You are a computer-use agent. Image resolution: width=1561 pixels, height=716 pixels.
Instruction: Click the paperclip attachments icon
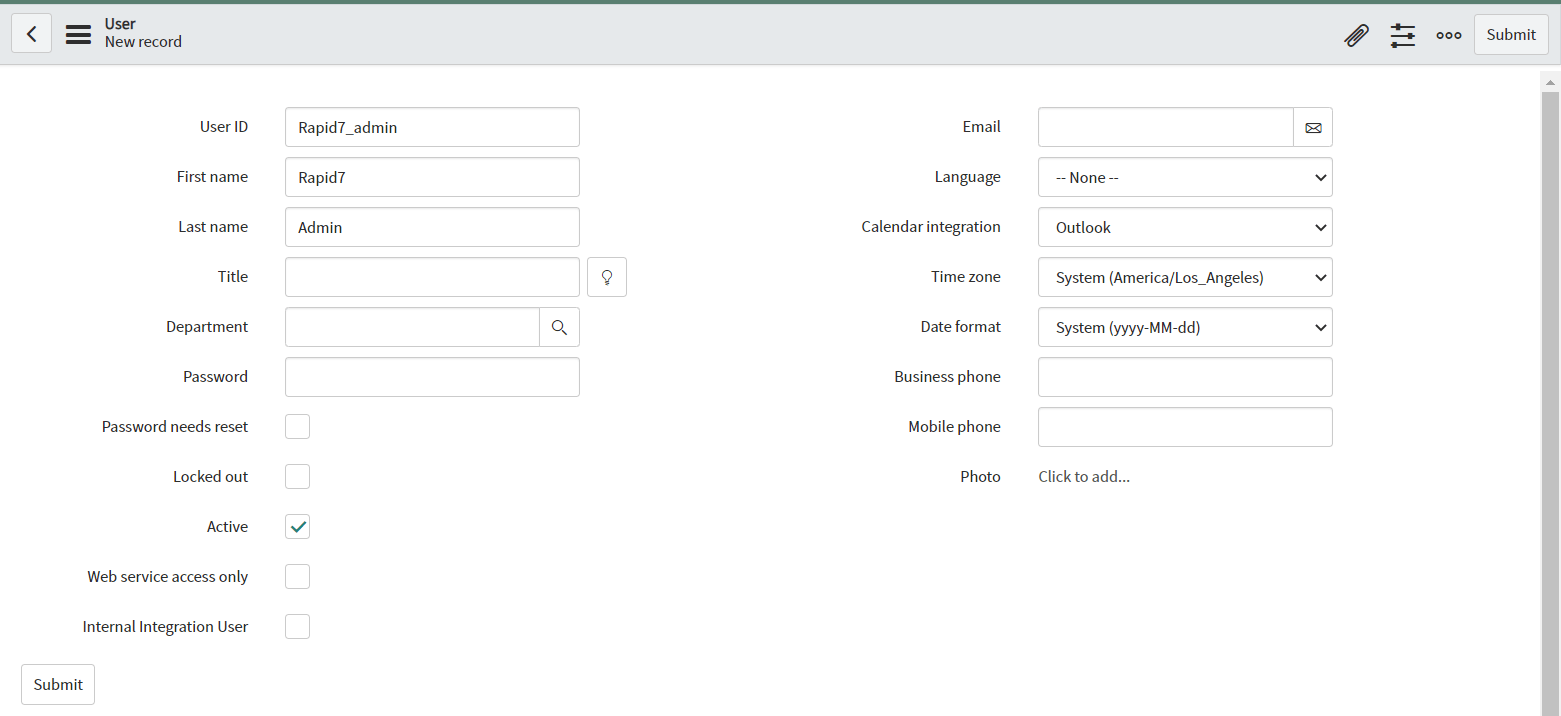(1356, 35)
